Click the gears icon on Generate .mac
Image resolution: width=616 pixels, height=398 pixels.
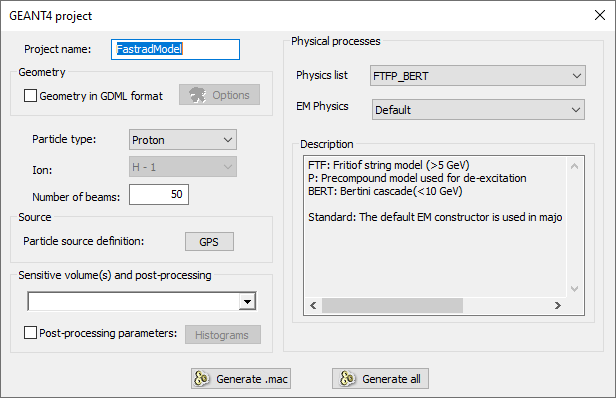202,379
